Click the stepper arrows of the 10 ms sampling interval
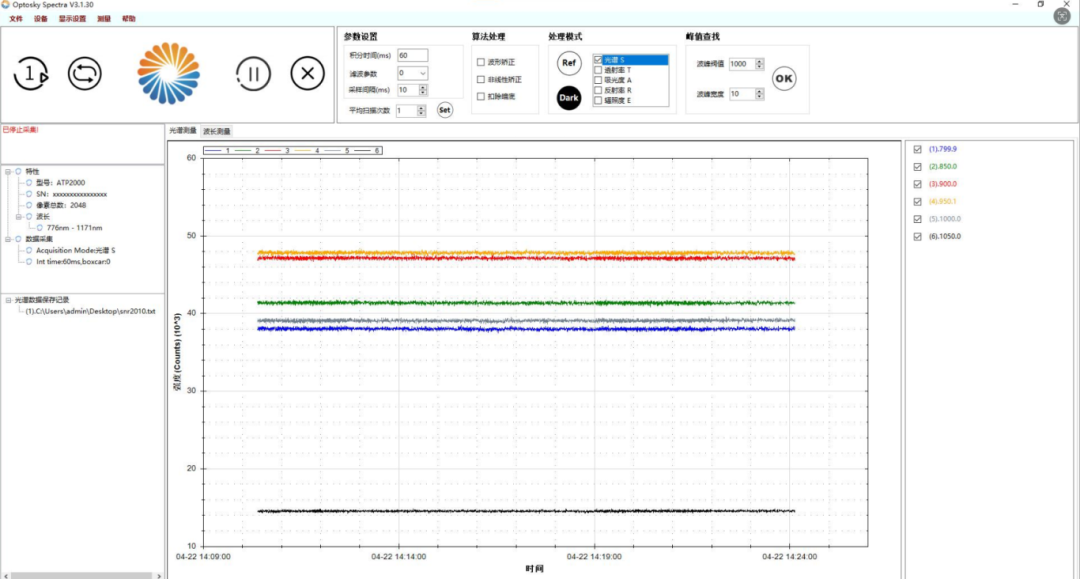This screenshot has width=1080, height=579. (423, 90)
